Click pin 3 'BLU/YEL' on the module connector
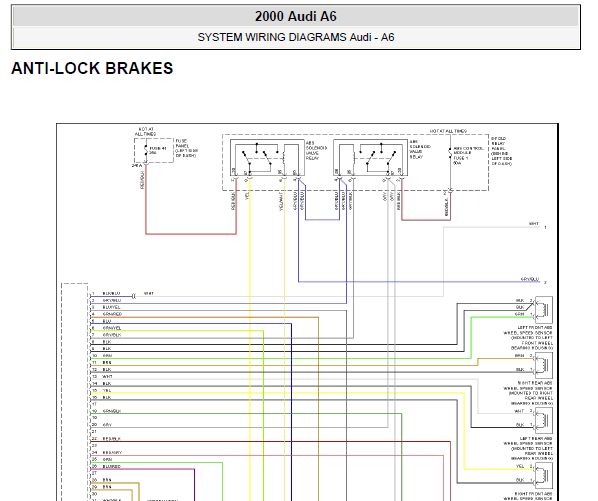This screenshot has width=598, height=501. (x=111, y=307)
